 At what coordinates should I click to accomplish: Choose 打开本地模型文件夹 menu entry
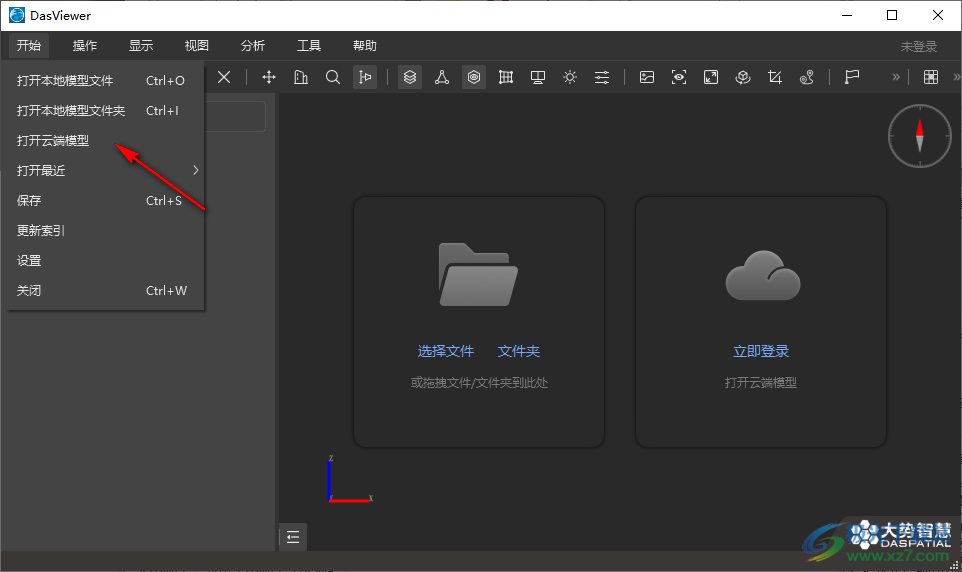pos(106,110)
